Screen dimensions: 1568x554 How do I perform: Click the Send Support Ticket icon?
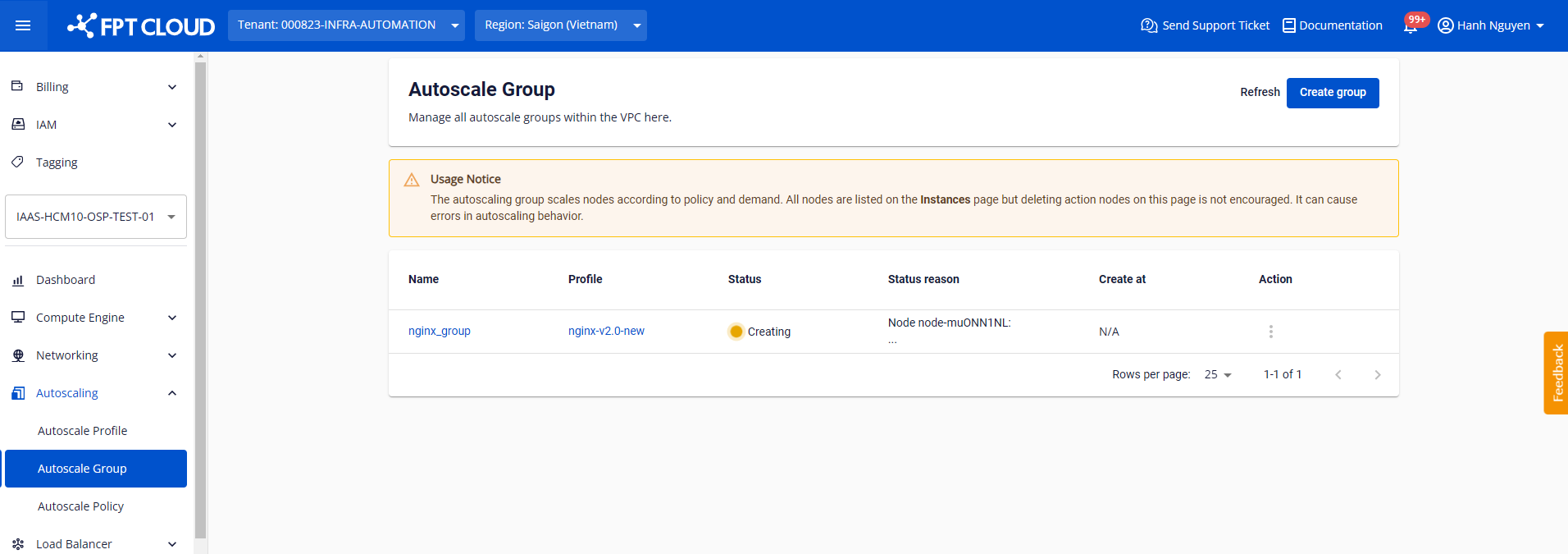pyautogui.click(x=1149, y=25)
